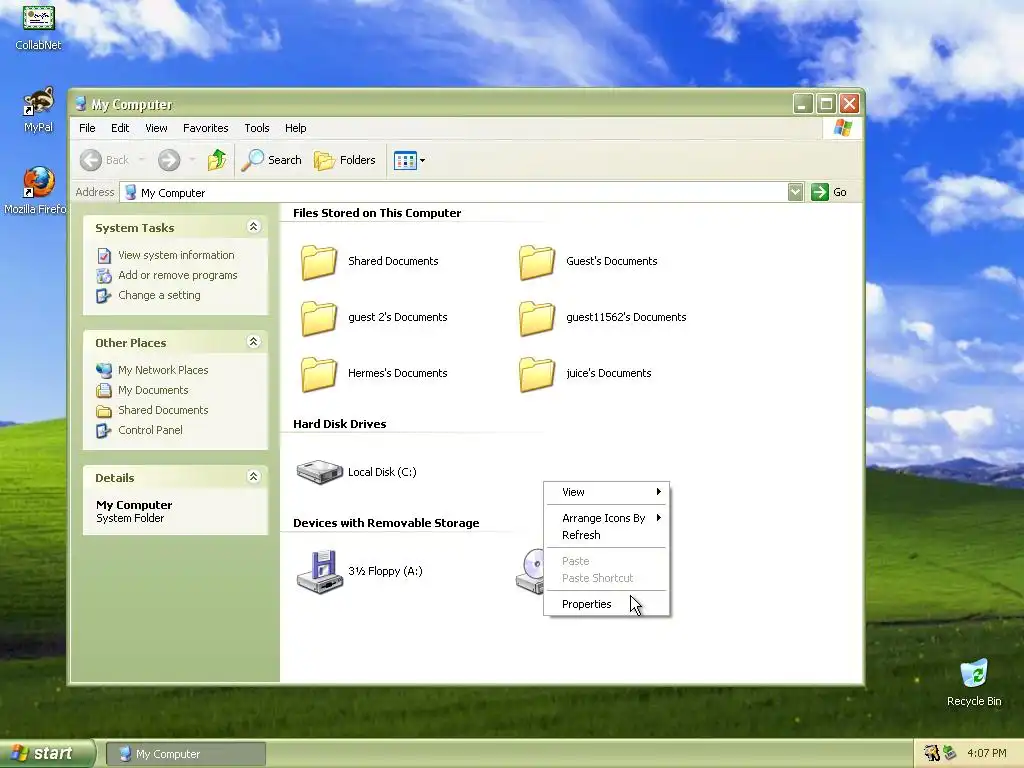Click My Computer taskbar button
The height and width of the screenshot is (768, 1024).
point(186,754)
